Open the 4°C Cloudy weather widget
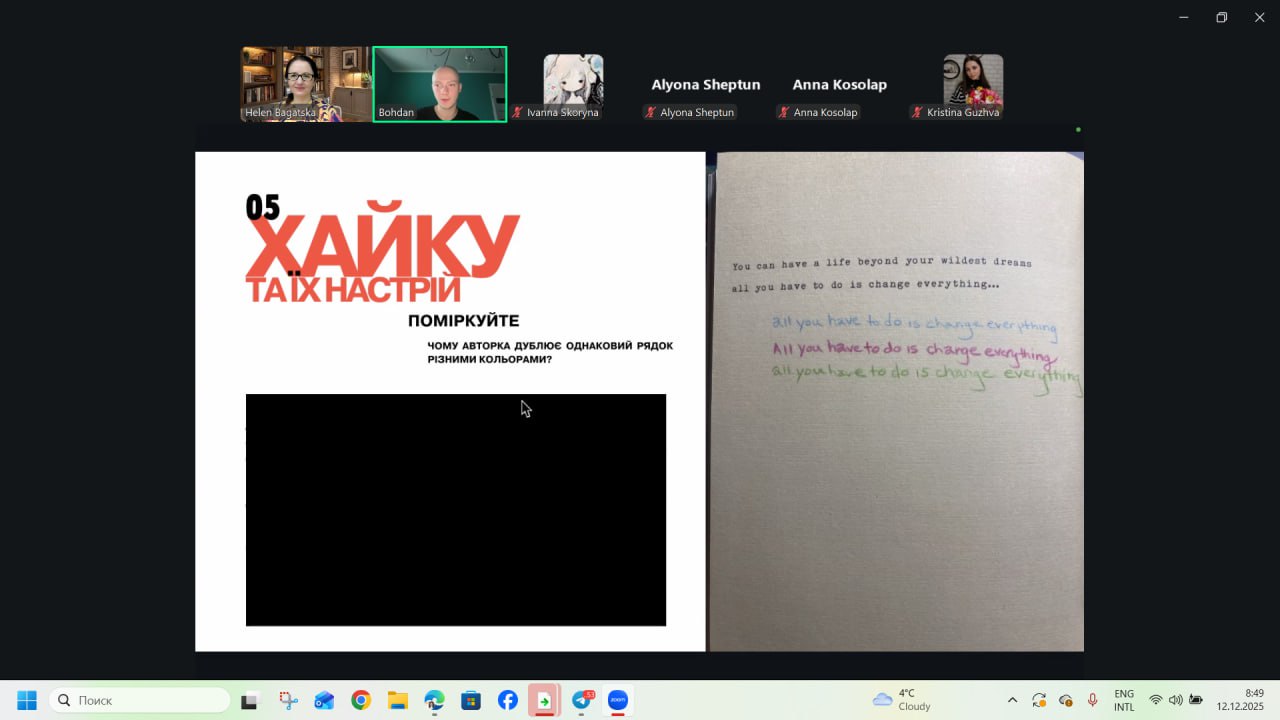 point(902,700)
